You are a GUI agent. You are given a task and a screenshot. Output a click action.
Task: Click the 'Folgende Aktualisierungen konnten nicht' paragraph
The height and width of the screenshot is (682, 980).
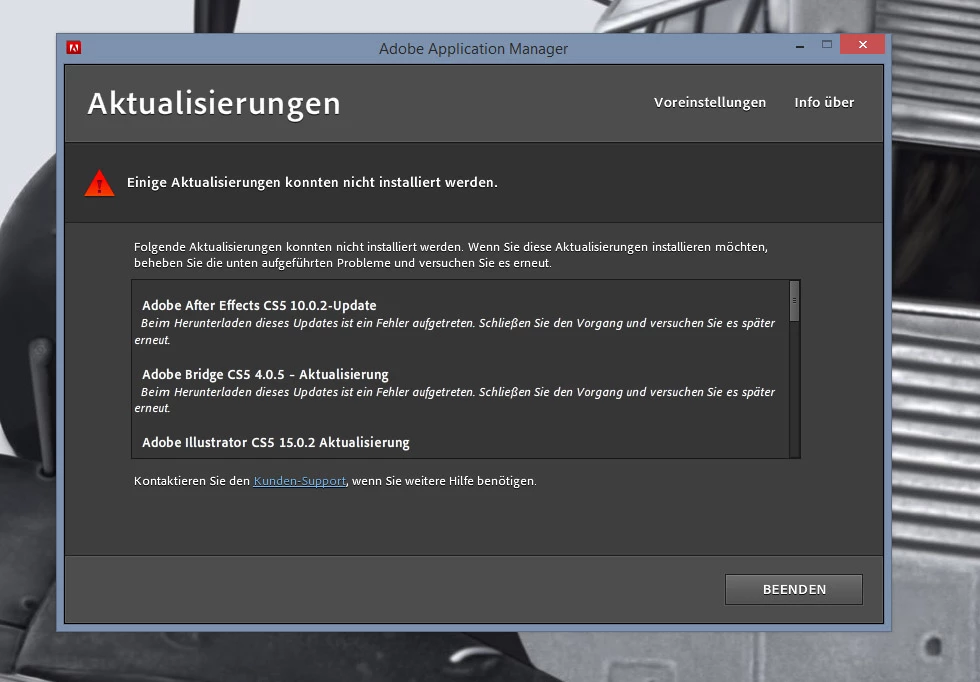click(451, 255)
